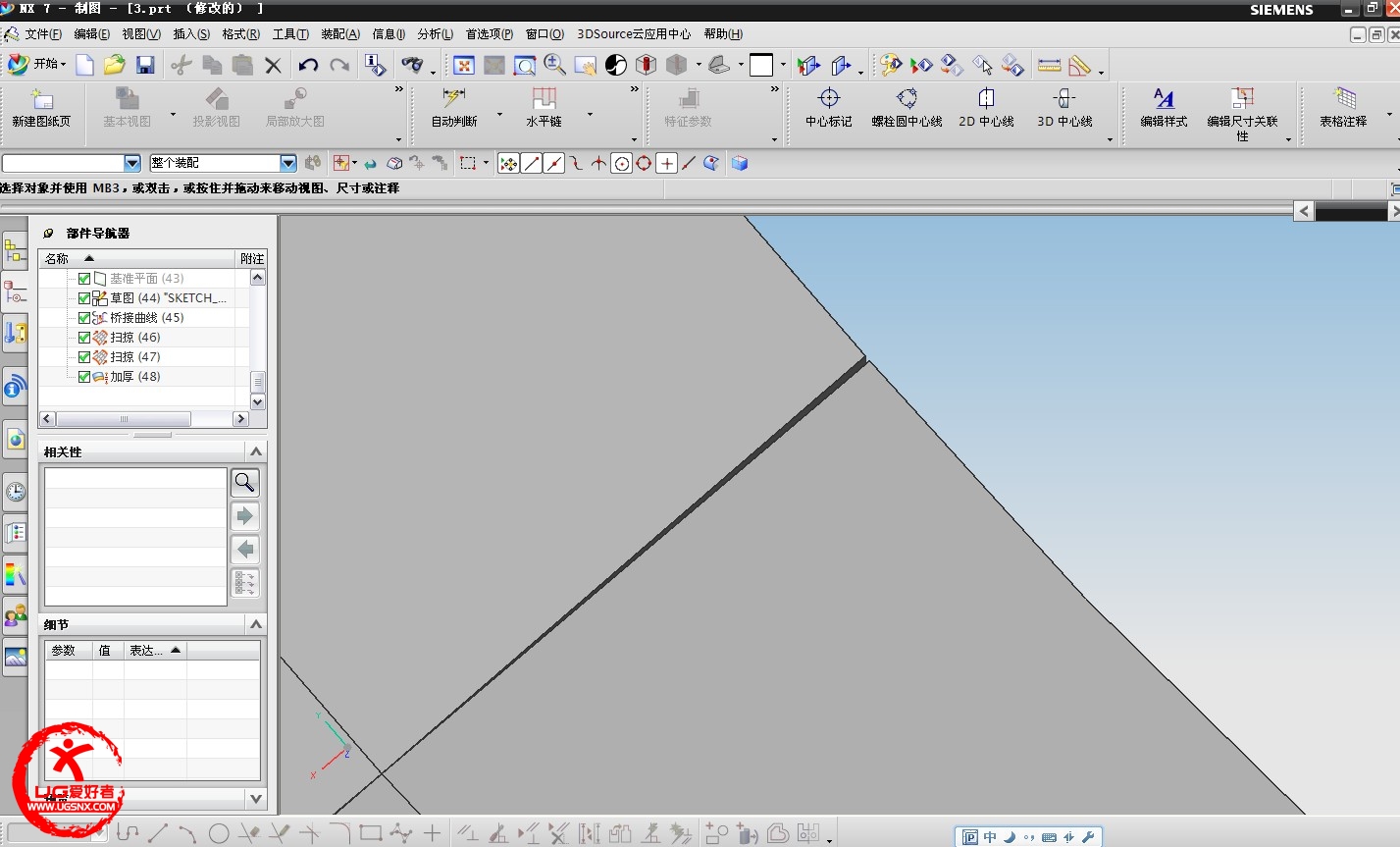Collapse the 相关性 panel

[x=256, y=451]
